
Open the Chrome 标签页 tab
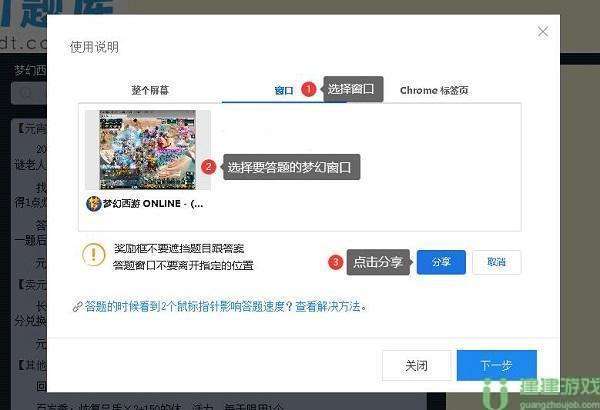(x=434, y=90)
